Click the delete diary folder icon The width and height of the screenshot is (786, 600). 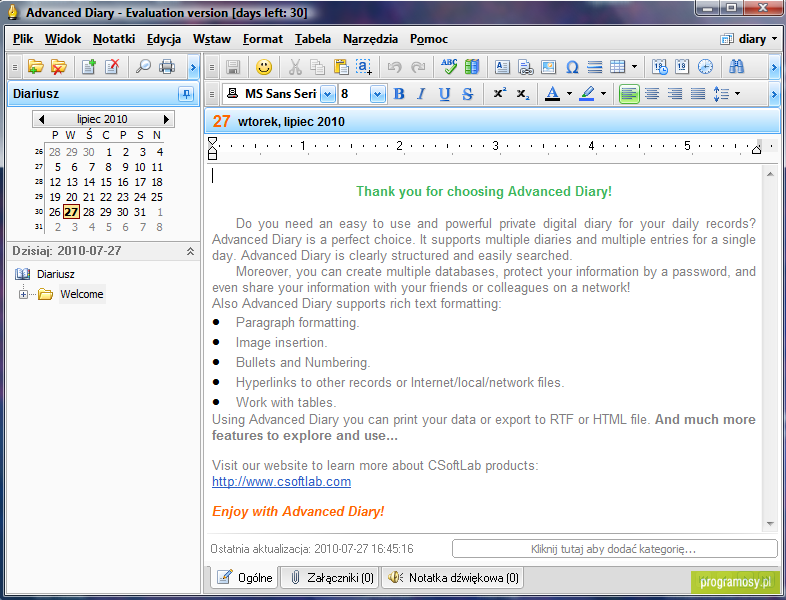[59, 67]
